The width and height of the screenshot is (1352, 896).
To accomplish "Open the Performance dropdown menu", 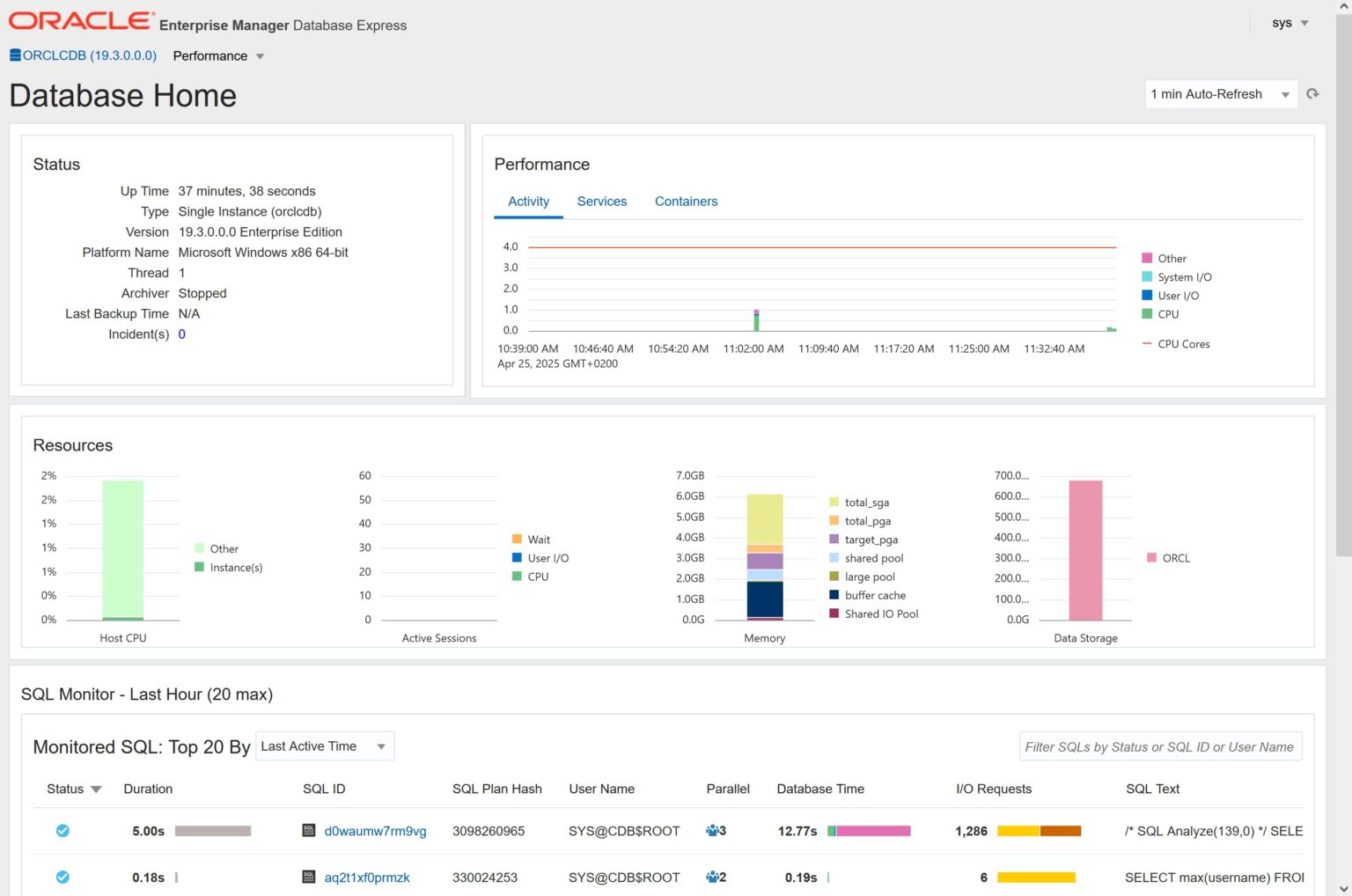I will coord(218,56).
